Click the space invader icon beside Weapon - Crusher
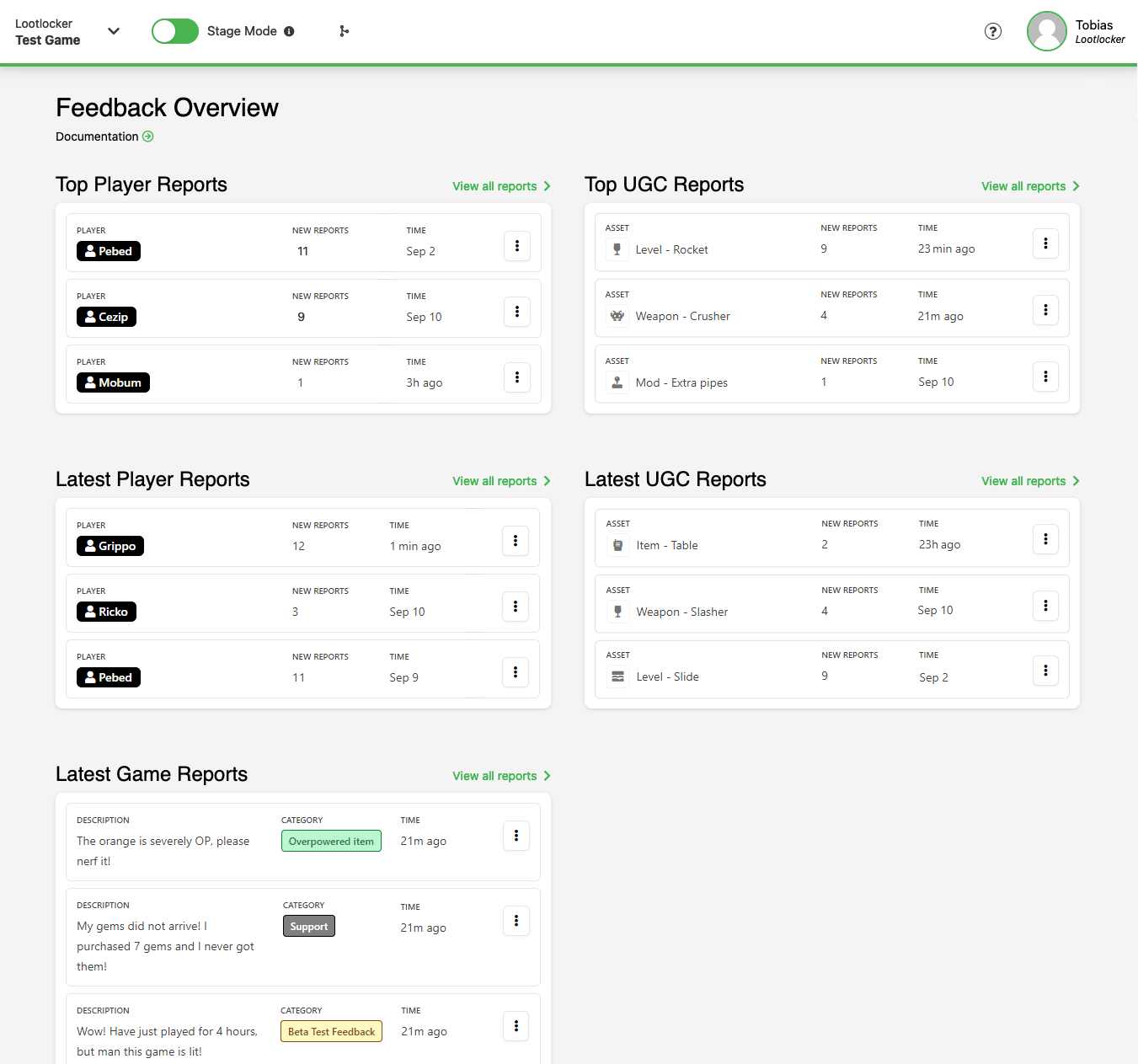The image size is (1138, 1064). 617,315
